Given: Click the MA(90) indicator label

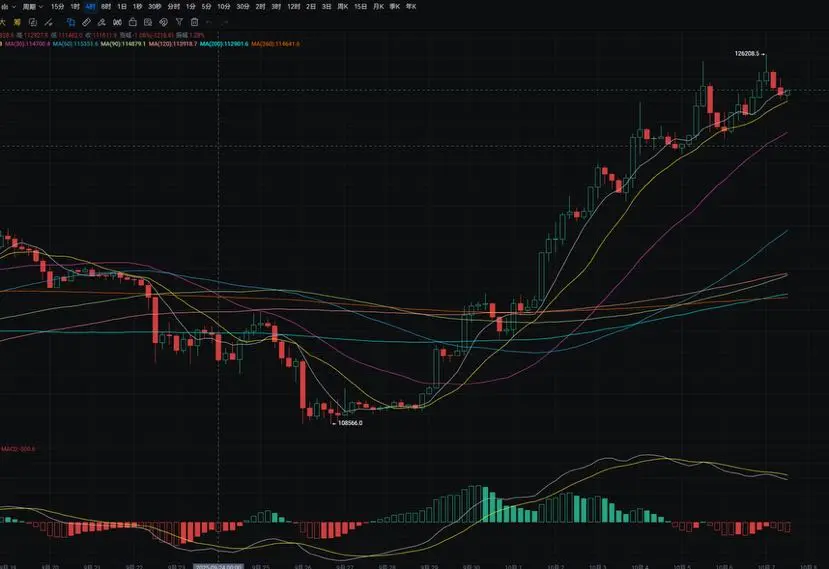Looking at the screenshot, I should click(x=123, y=44).
